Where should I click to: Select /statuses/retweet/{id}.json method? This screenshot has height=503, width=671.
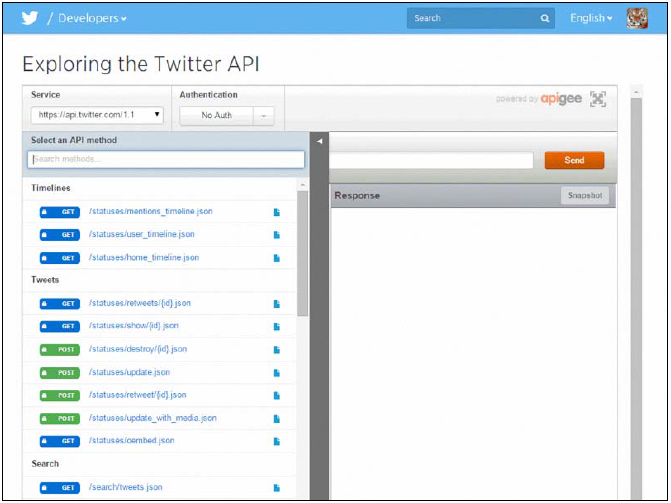pyautogui.click(x=137, y=395)
